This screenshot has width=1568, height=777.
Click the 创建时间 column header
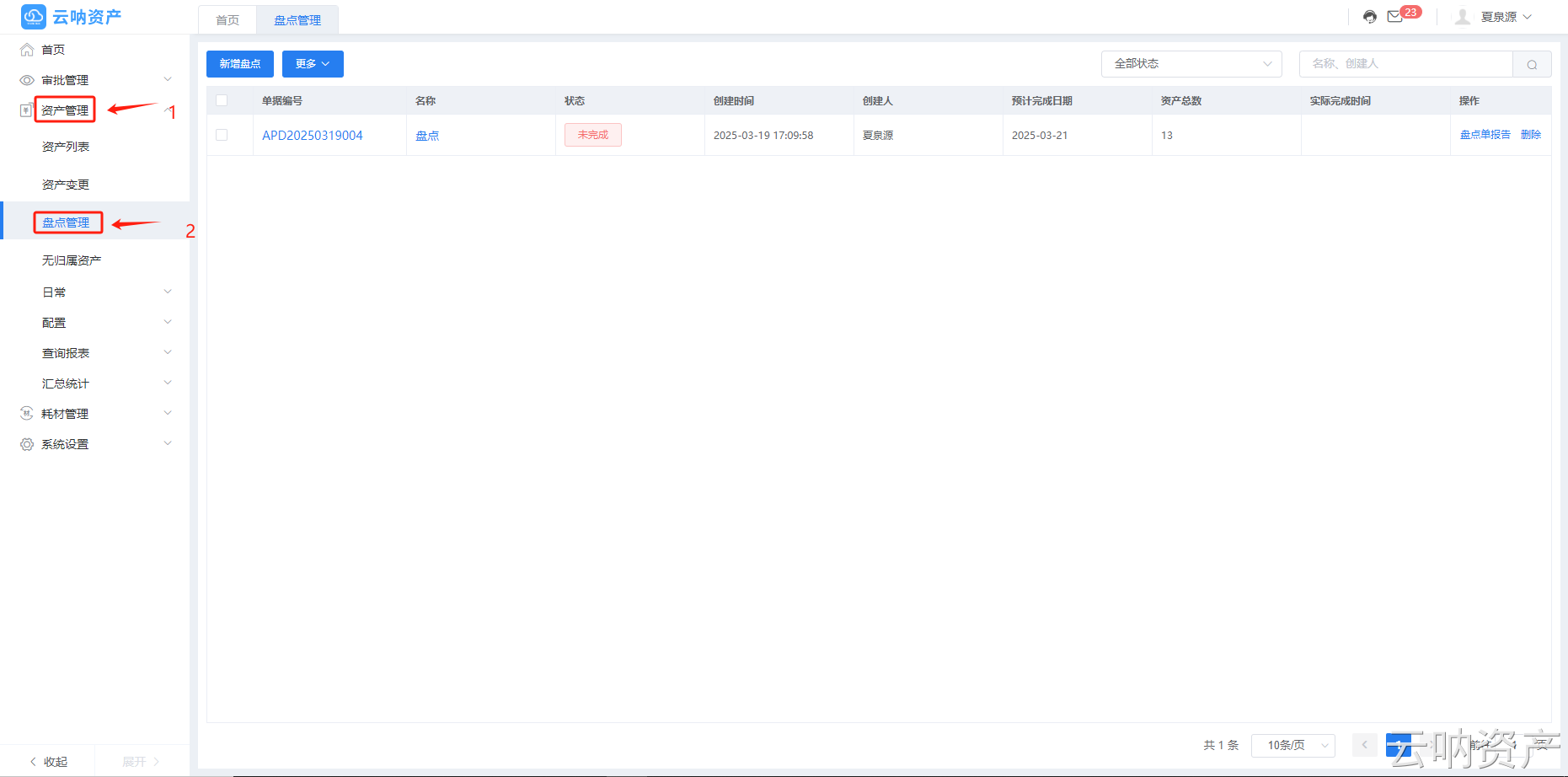click(734, 101)
